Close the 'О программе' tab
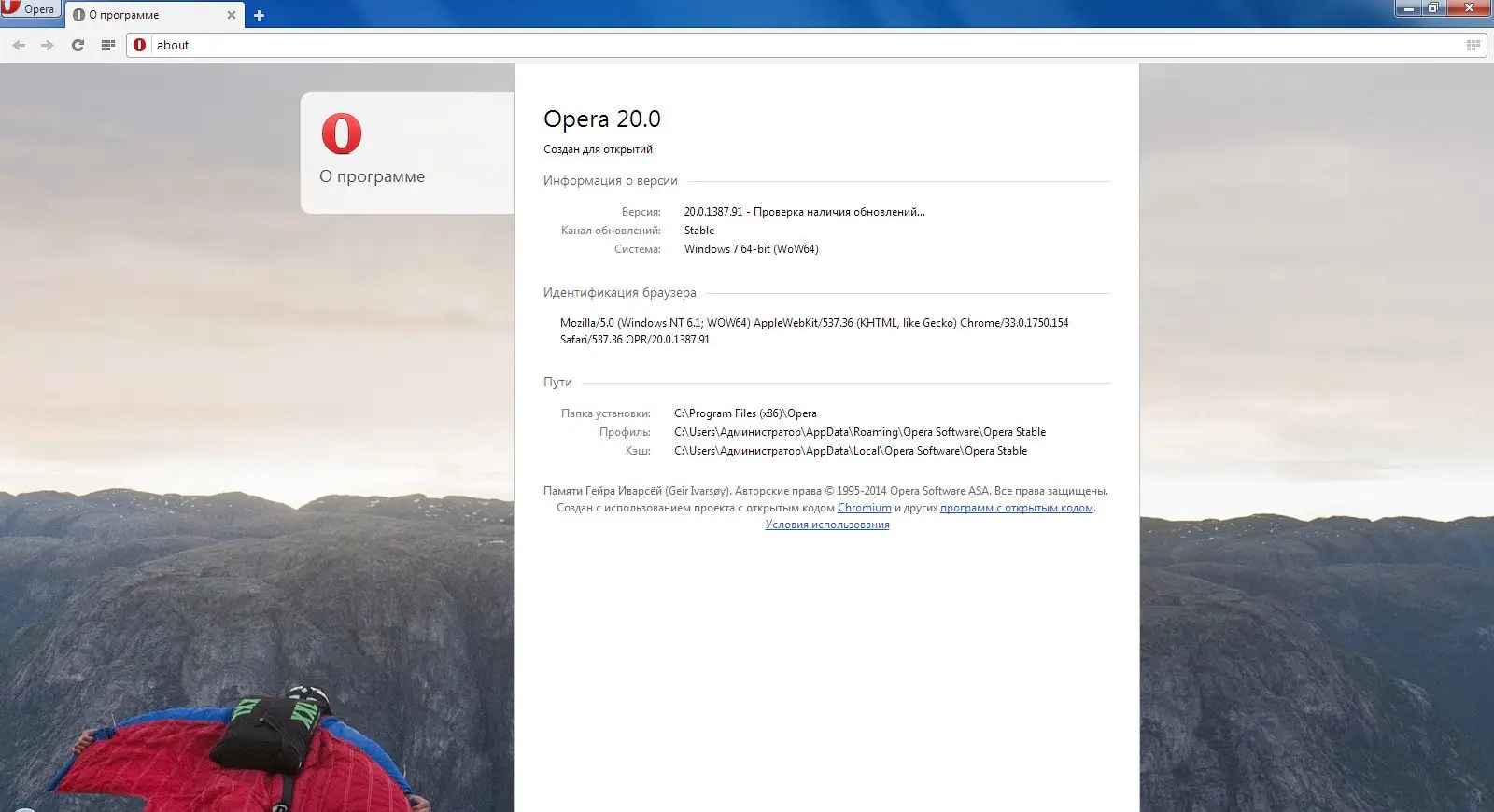The width and height of the screenshot is (1494, 812). 232,15
